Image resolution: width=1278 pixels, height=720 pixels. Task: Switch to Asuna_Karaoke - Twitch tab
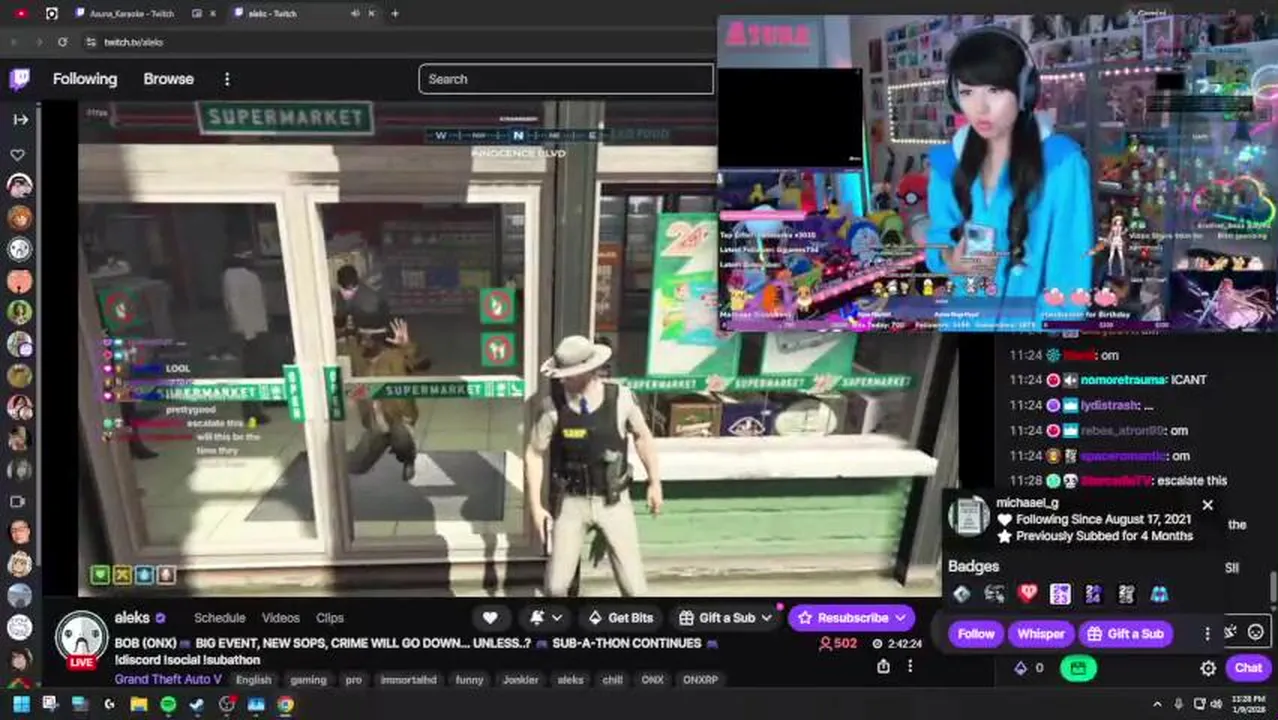pyautogui.click(x=131, y=13)
